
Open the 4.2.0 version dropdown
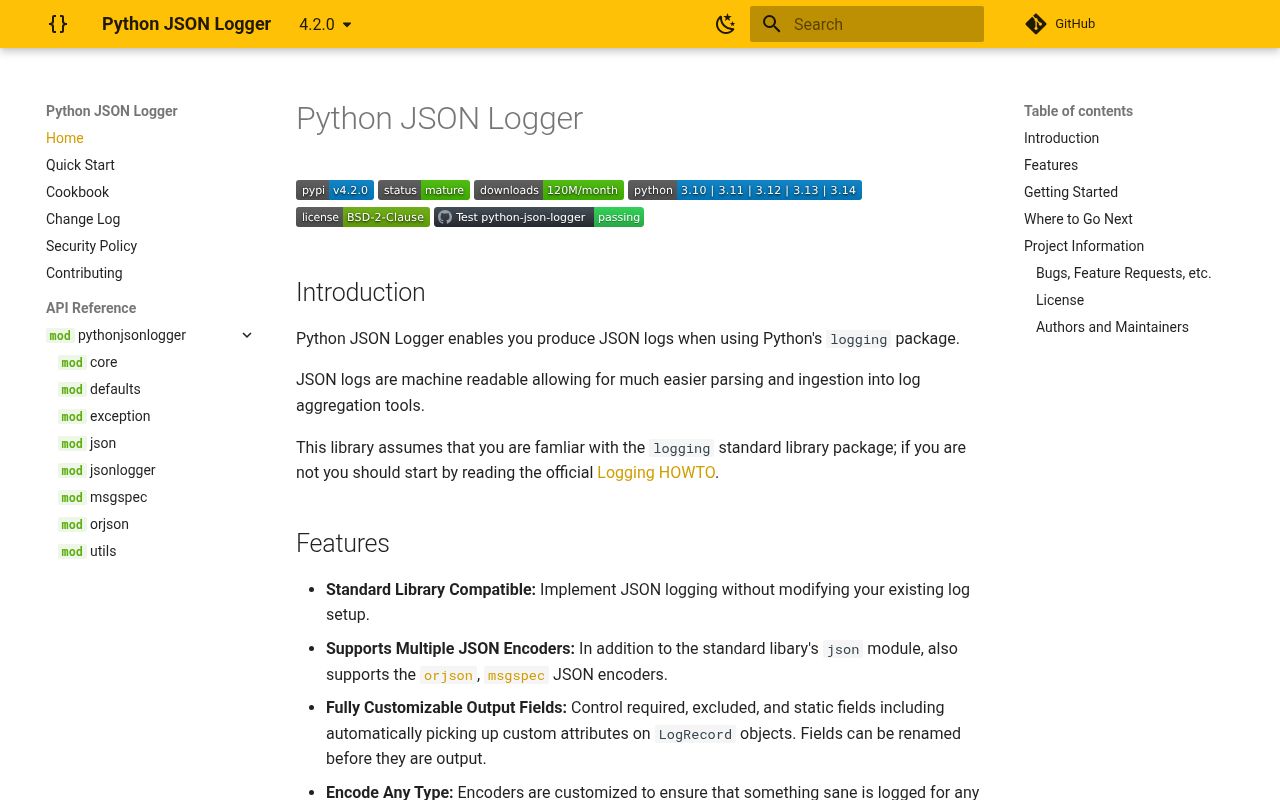click(326, 24)
